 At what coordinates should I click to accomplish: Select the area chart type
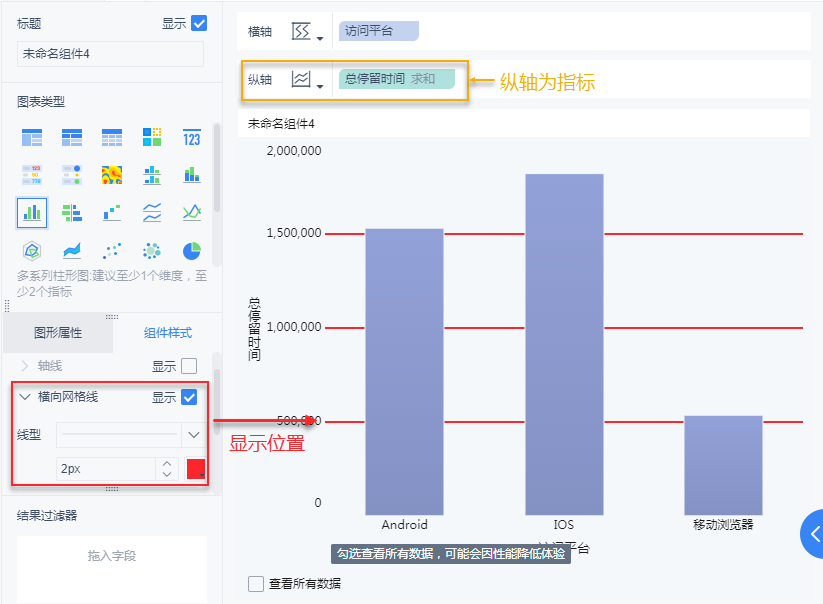[72, 251]
